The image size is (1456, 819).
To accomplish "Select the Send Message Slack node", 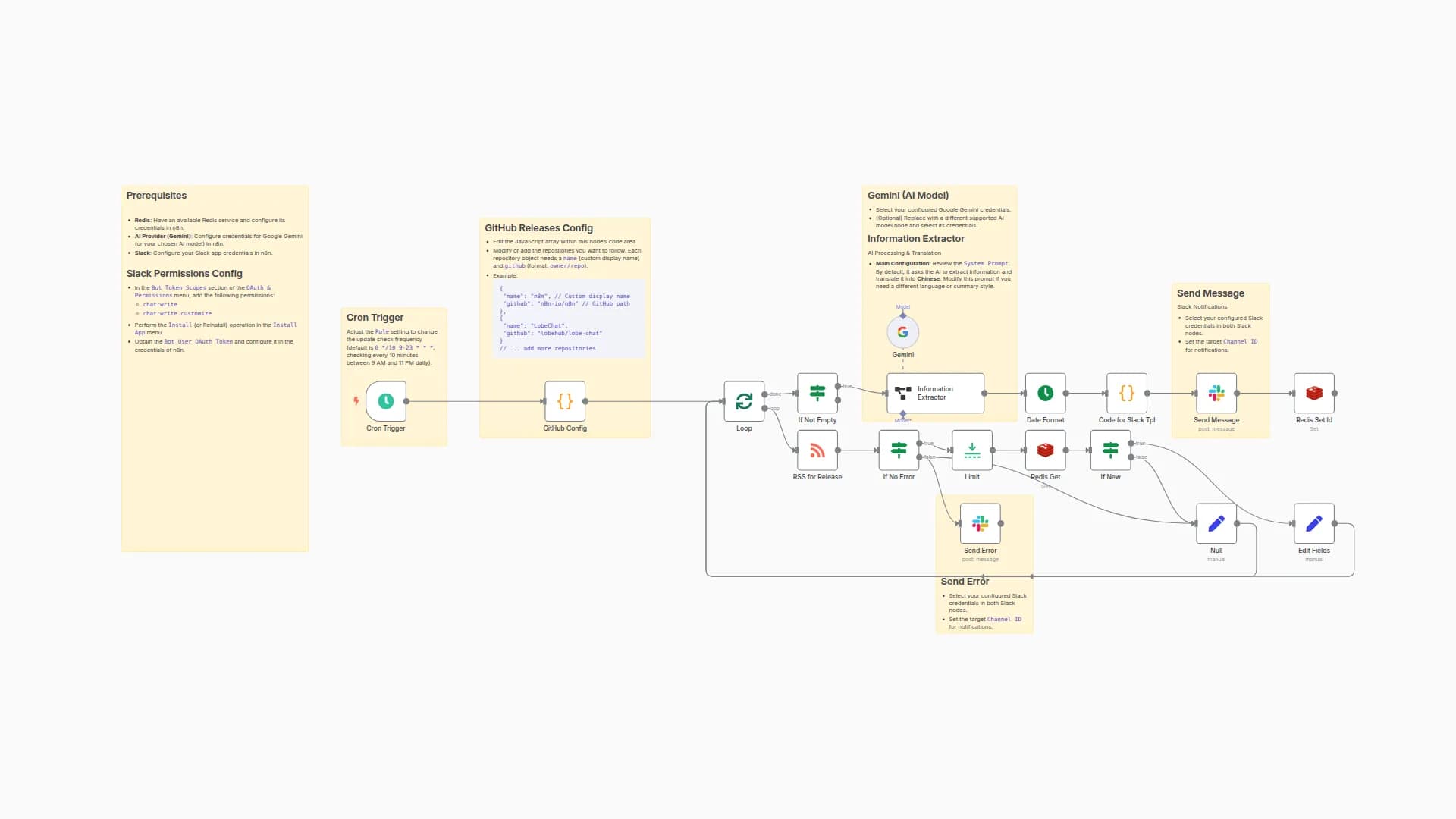I will (1216, 393).
